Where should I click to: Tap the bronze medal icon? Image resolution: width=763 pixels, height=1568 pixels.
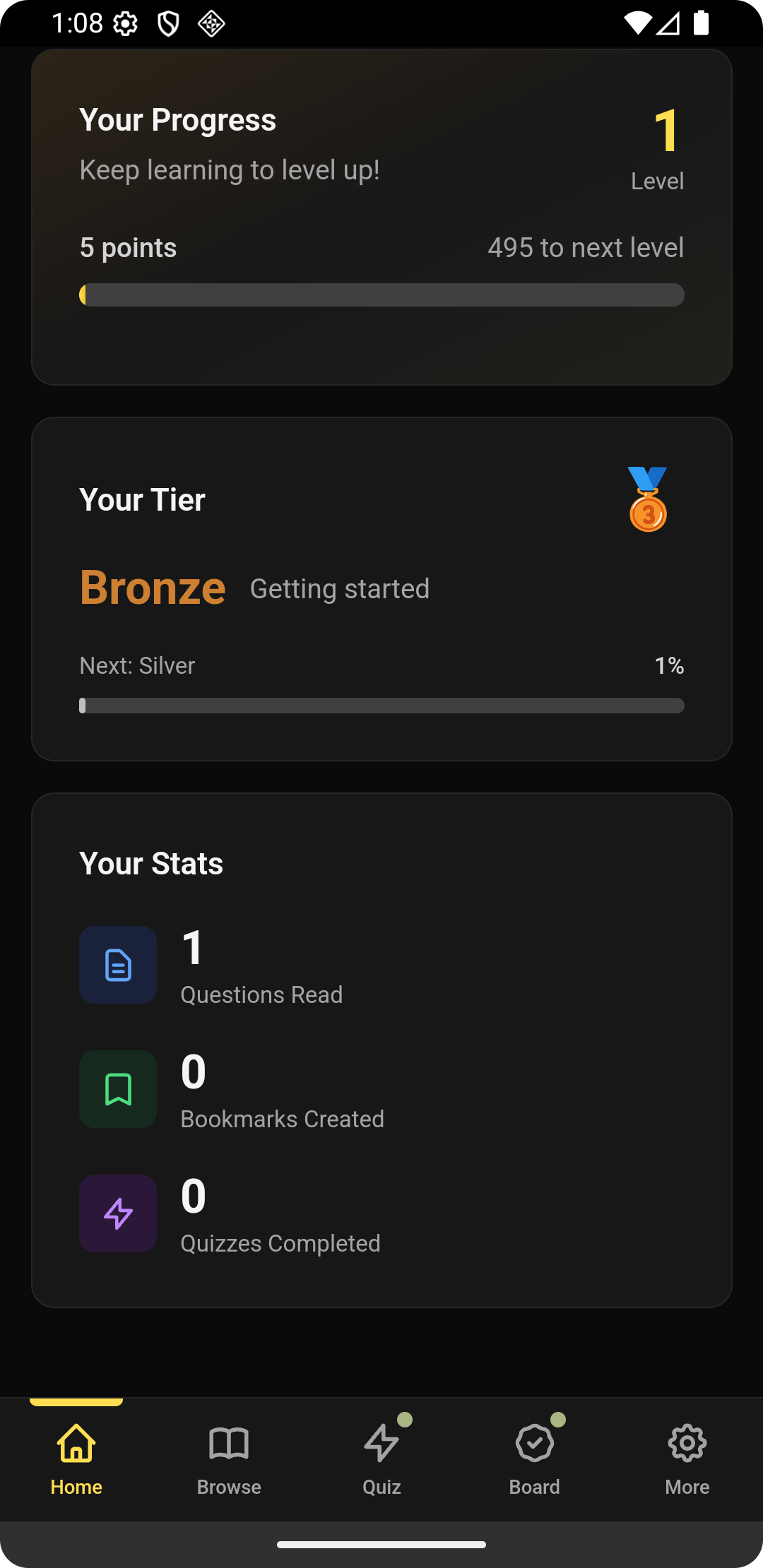(x=648, y=499)
